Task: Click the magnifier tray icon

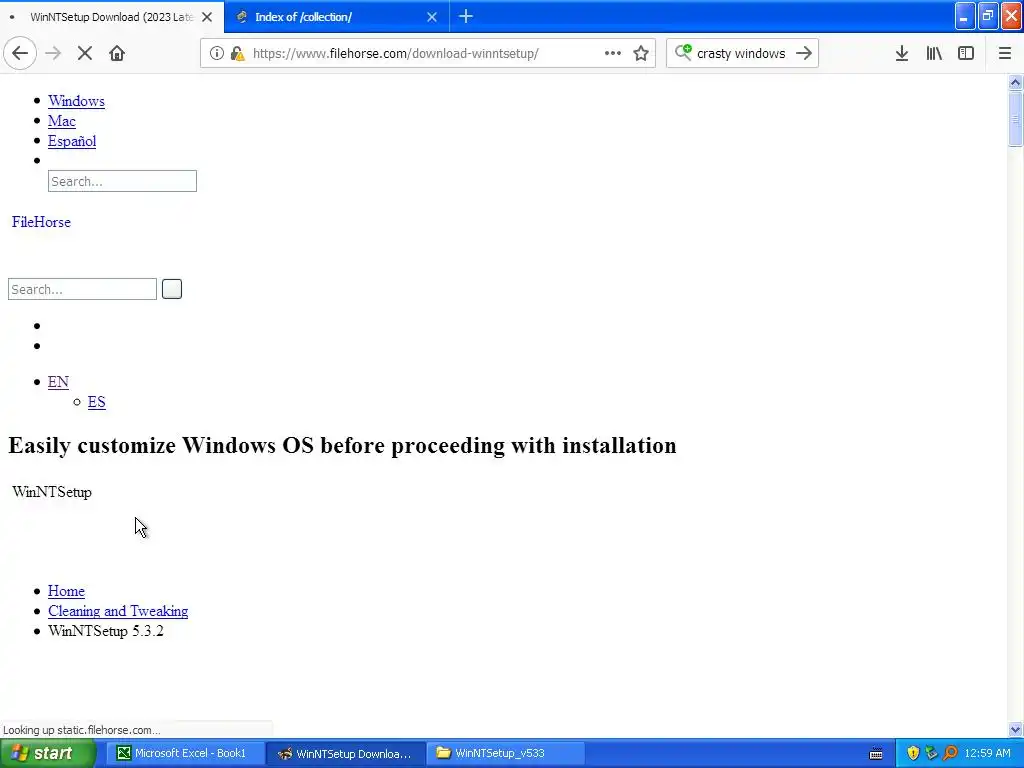Action: (x=951, y=754)
